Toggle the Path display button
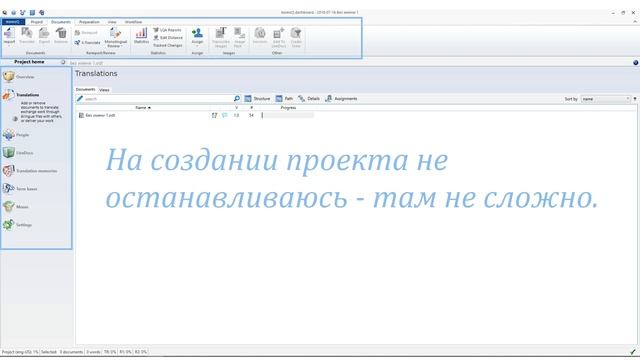 (x=284, y=99)
